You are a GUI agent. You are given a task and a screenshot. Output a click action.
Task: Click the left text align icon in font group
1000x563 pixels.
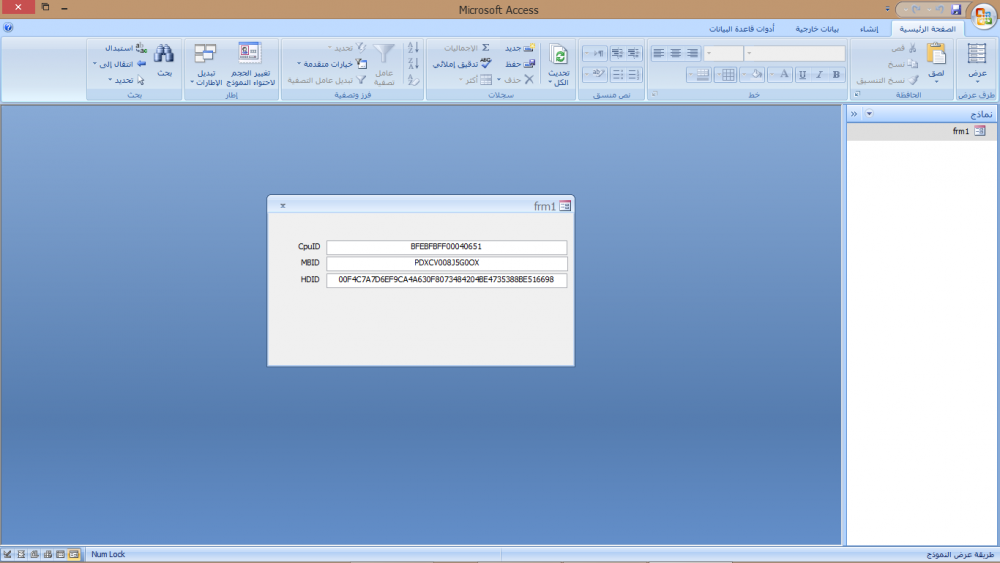click(659, 54)
